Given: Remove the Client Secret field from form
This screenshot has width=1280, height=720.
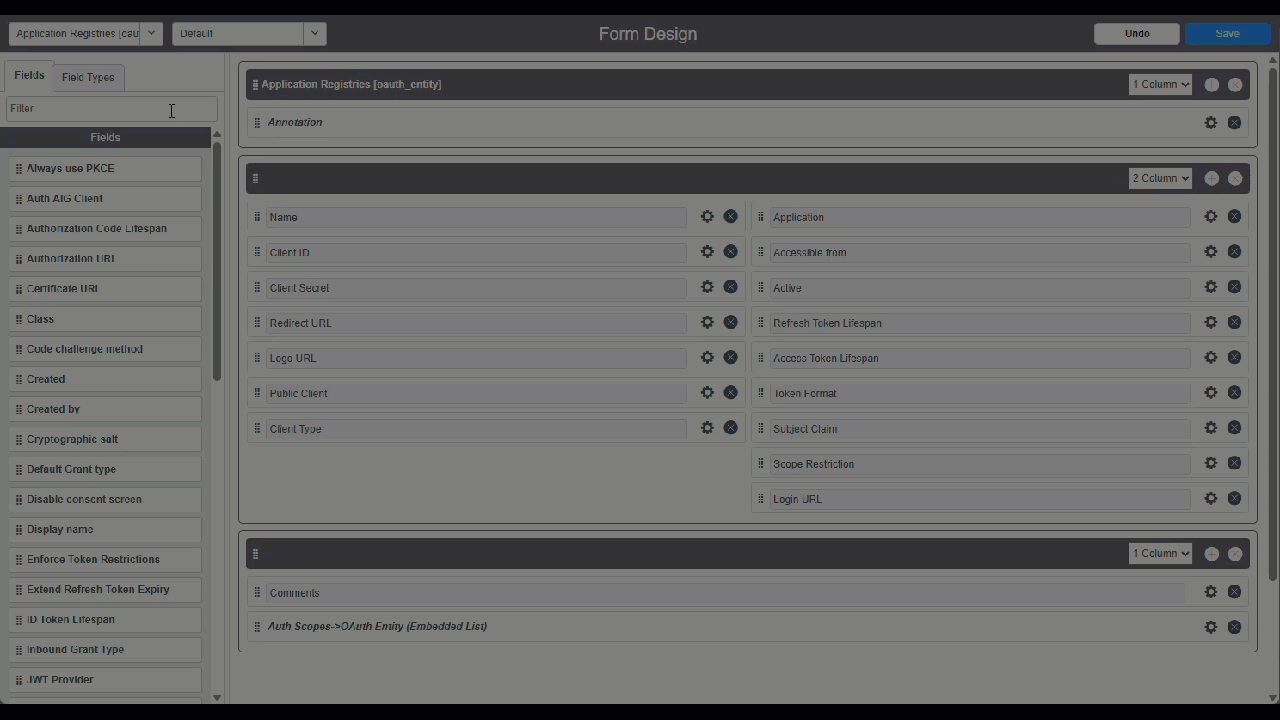Looking at the screenshot, I should click(x=730, y=287).
